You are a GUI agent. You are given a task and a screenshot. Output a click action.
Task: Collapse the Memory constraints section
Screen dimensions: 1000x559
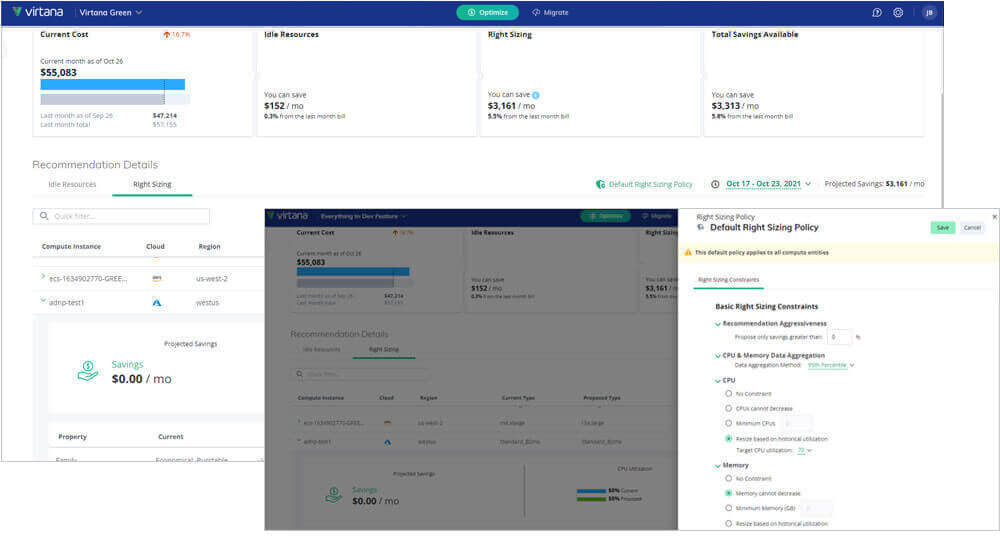(x=718, y=466)
